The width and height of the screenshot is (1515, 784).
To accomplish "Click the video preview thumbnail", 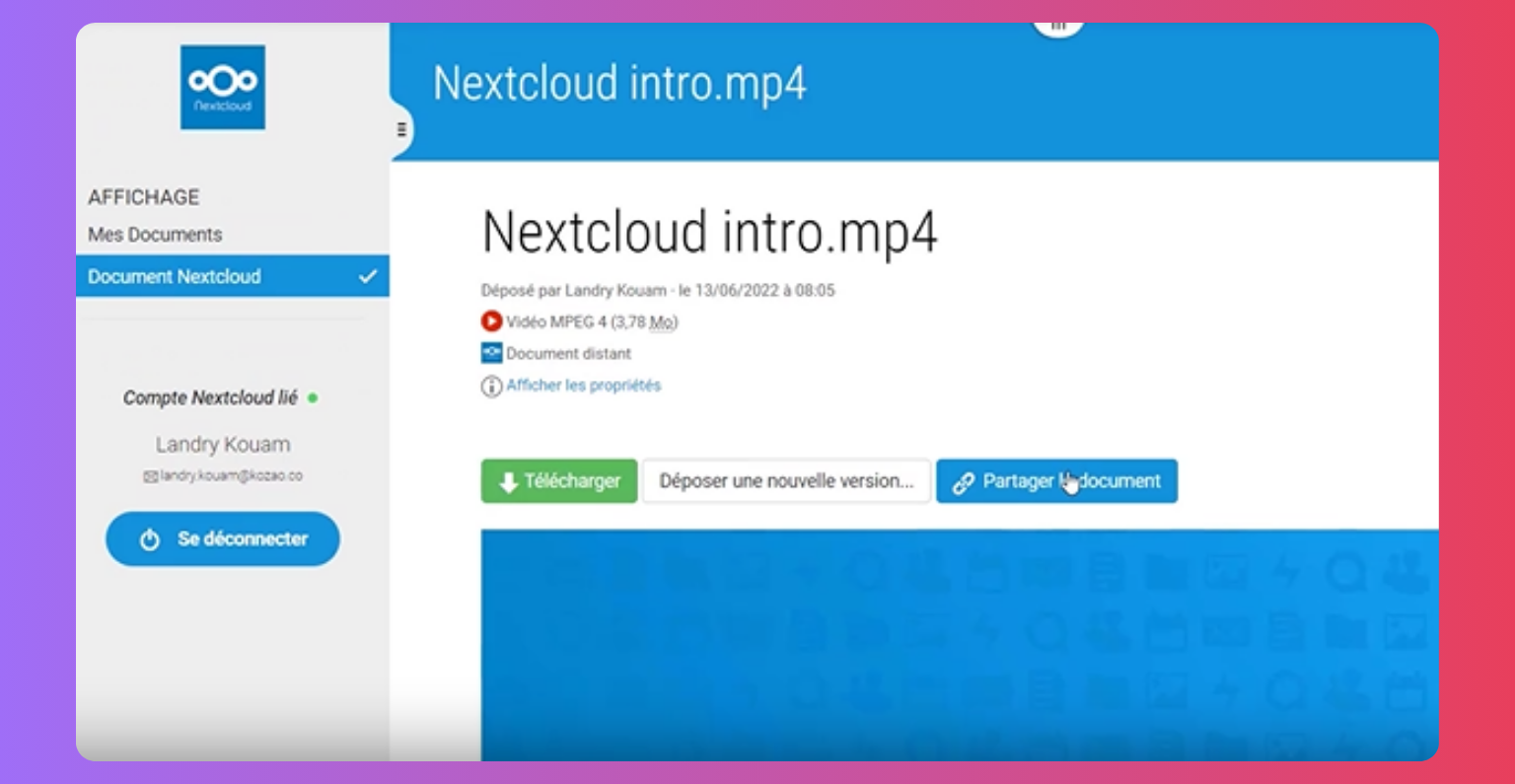I will [960, 645].
